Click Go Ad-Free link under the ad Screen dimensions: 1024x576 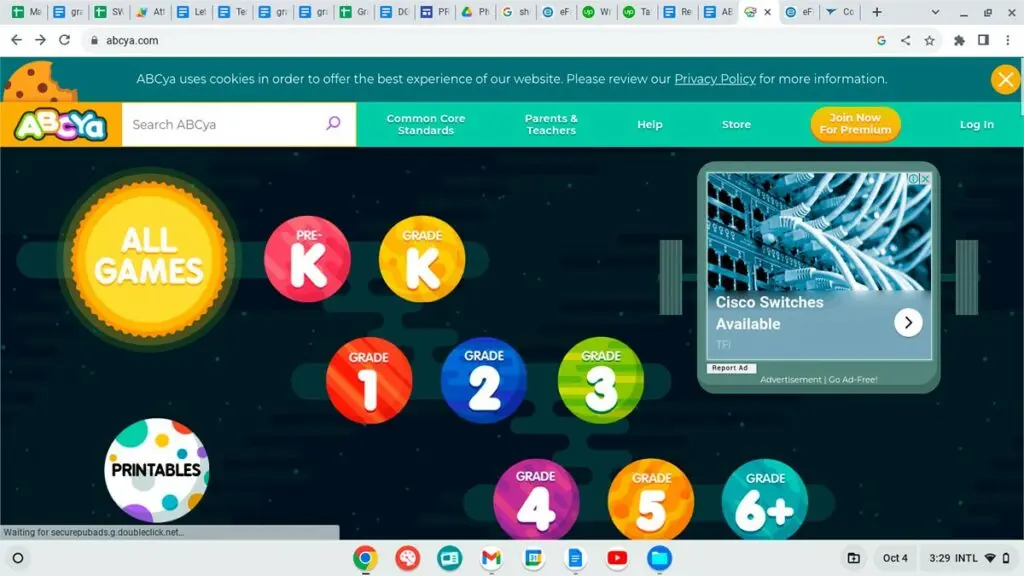(x=853, y=379)
